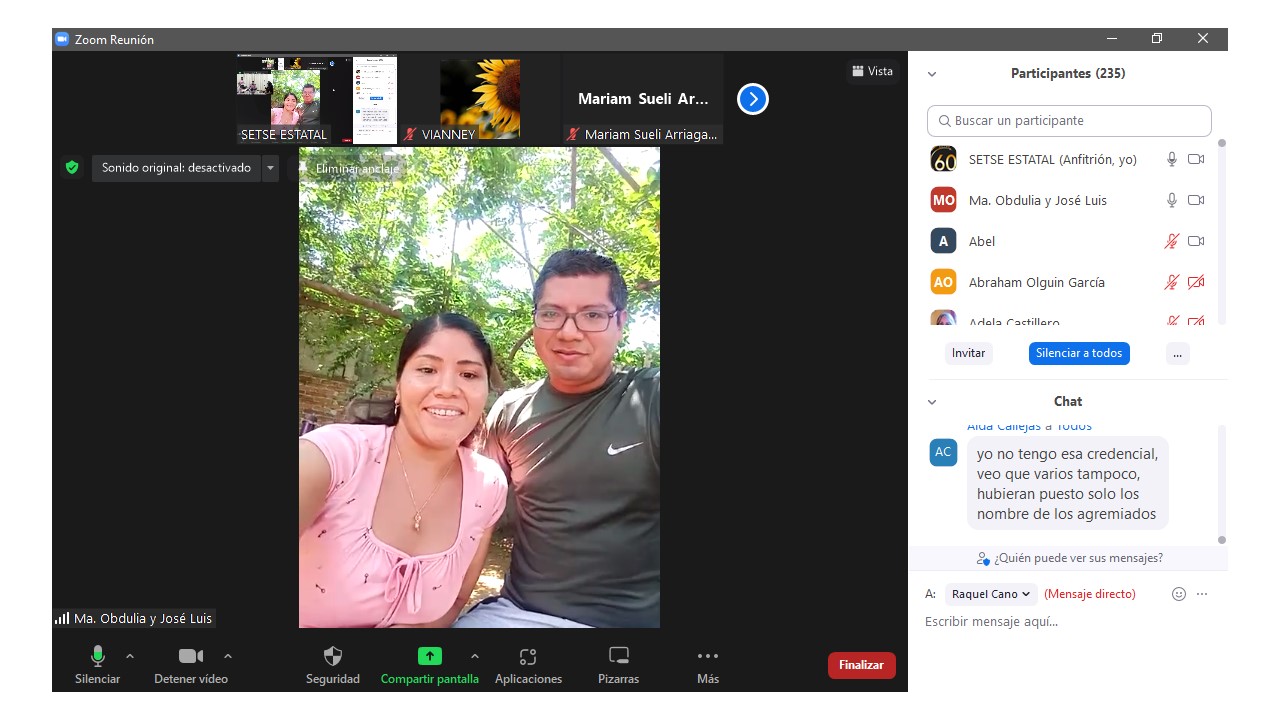1280x720 pixels.
Task: Click signal strength icon beside Ma. Obdulia name
Action: pos(62,618)
